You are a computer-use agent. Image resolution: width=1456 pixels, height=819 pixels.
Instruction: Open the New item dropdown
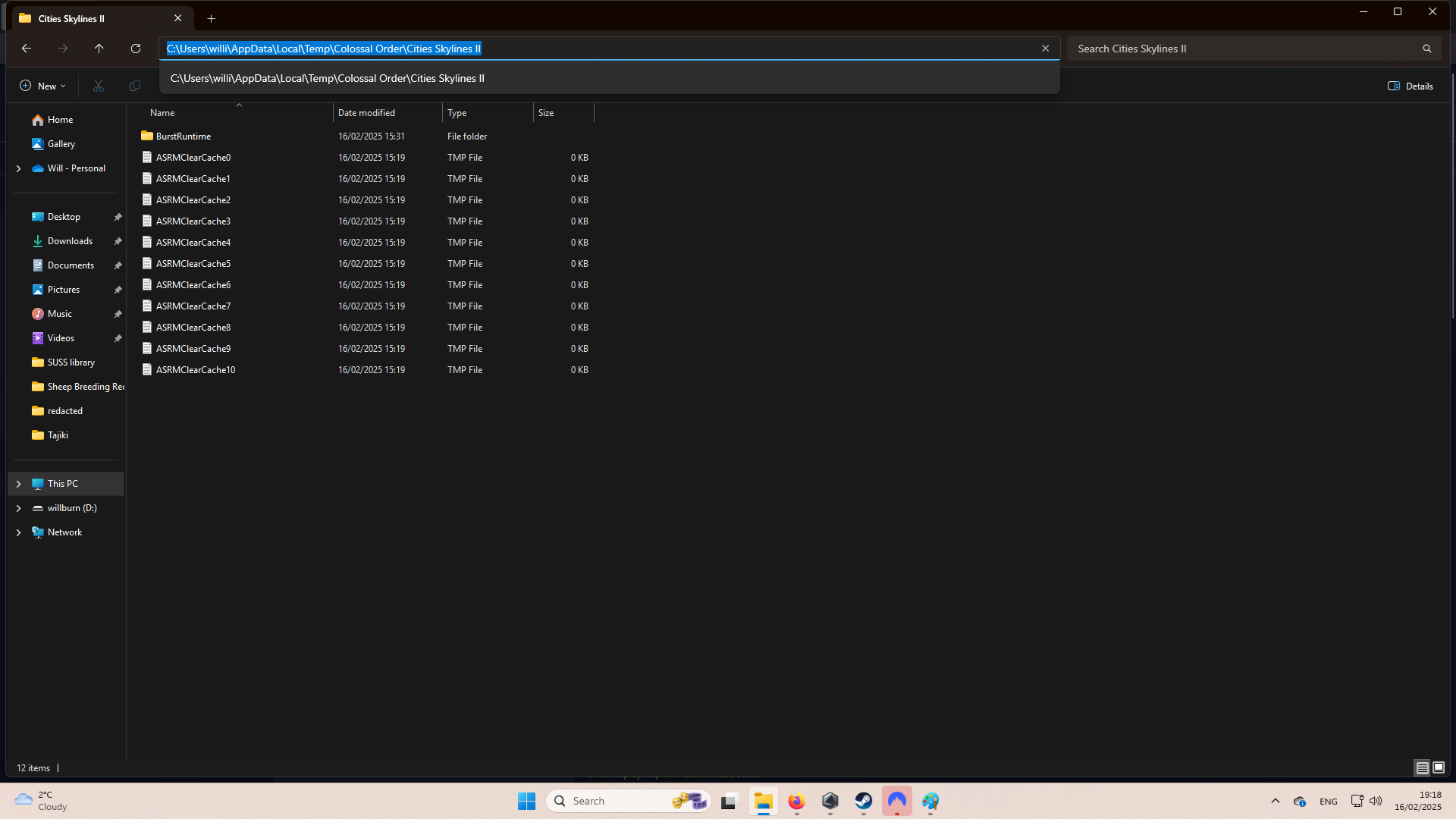pyautogui.click(x=42, y=86)
